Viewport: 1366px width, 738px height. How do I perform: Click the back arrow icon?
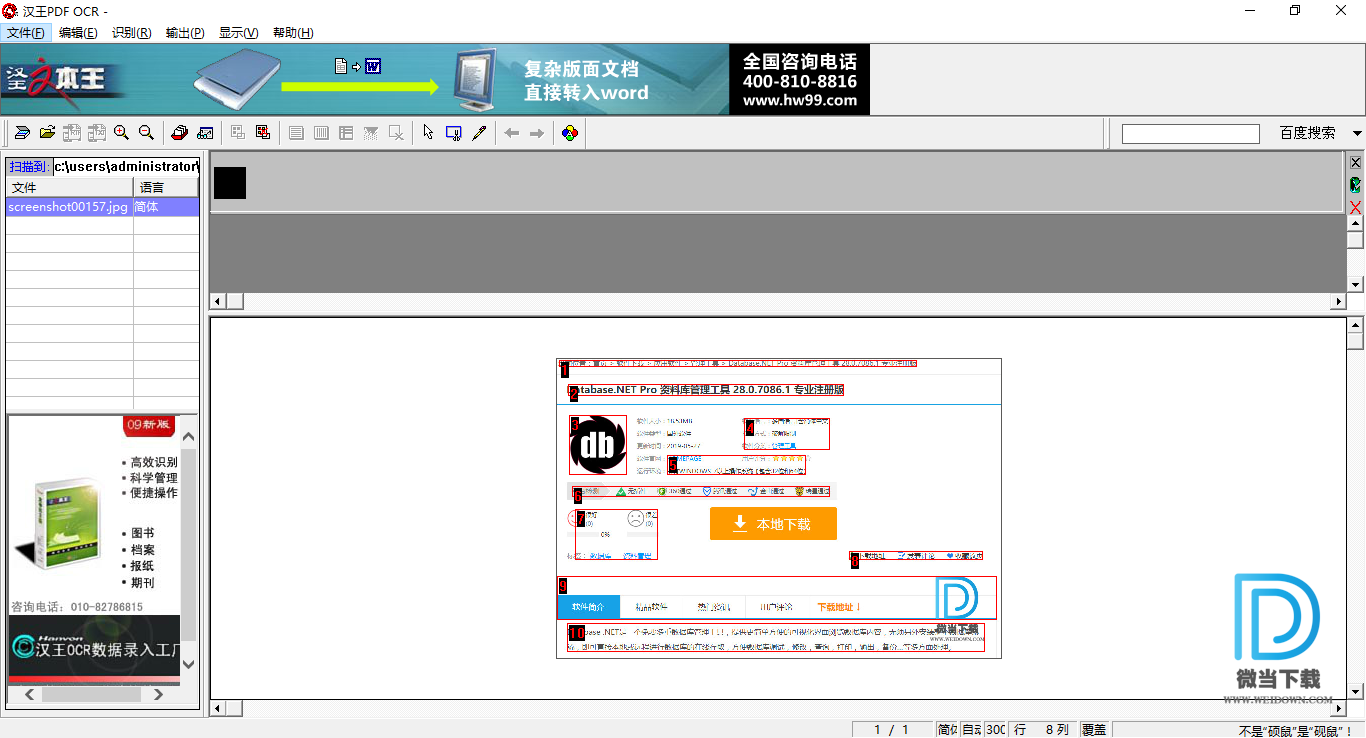(x=512, y=132)
